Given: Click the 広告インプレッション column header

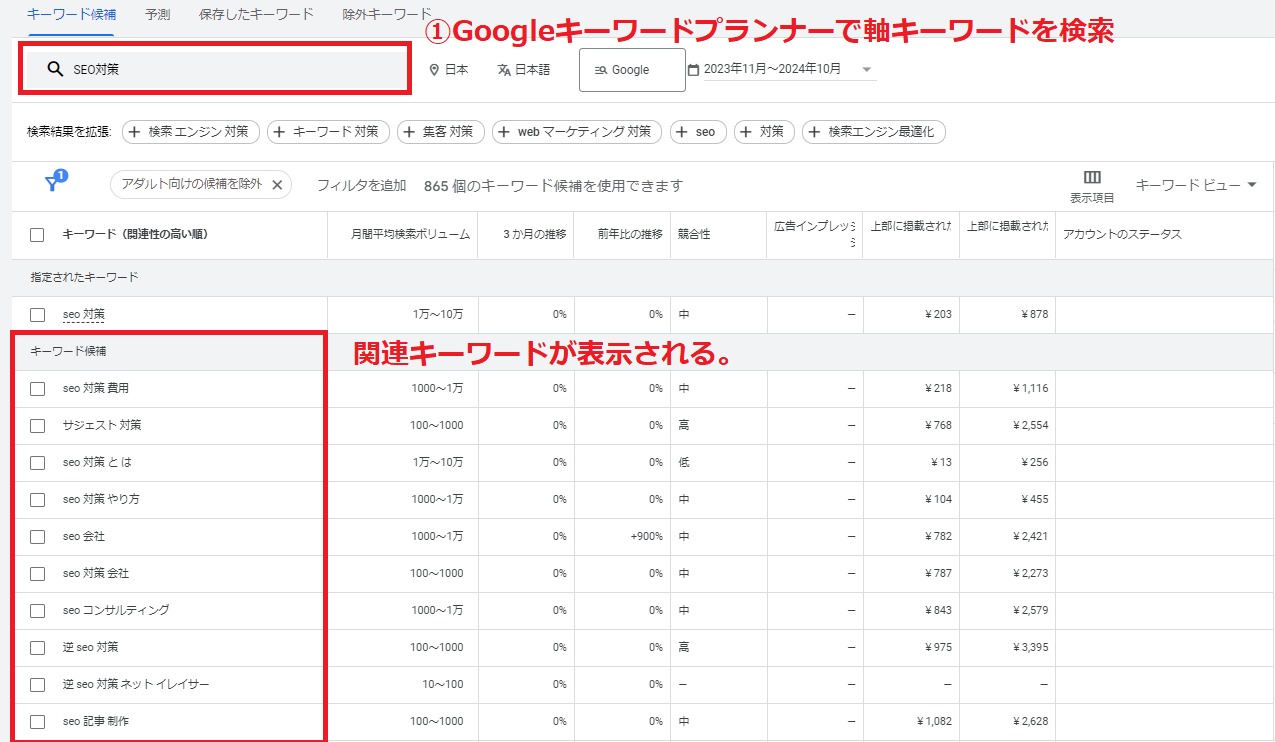Looking at the screenshot, I should click(x=815, y=235).
